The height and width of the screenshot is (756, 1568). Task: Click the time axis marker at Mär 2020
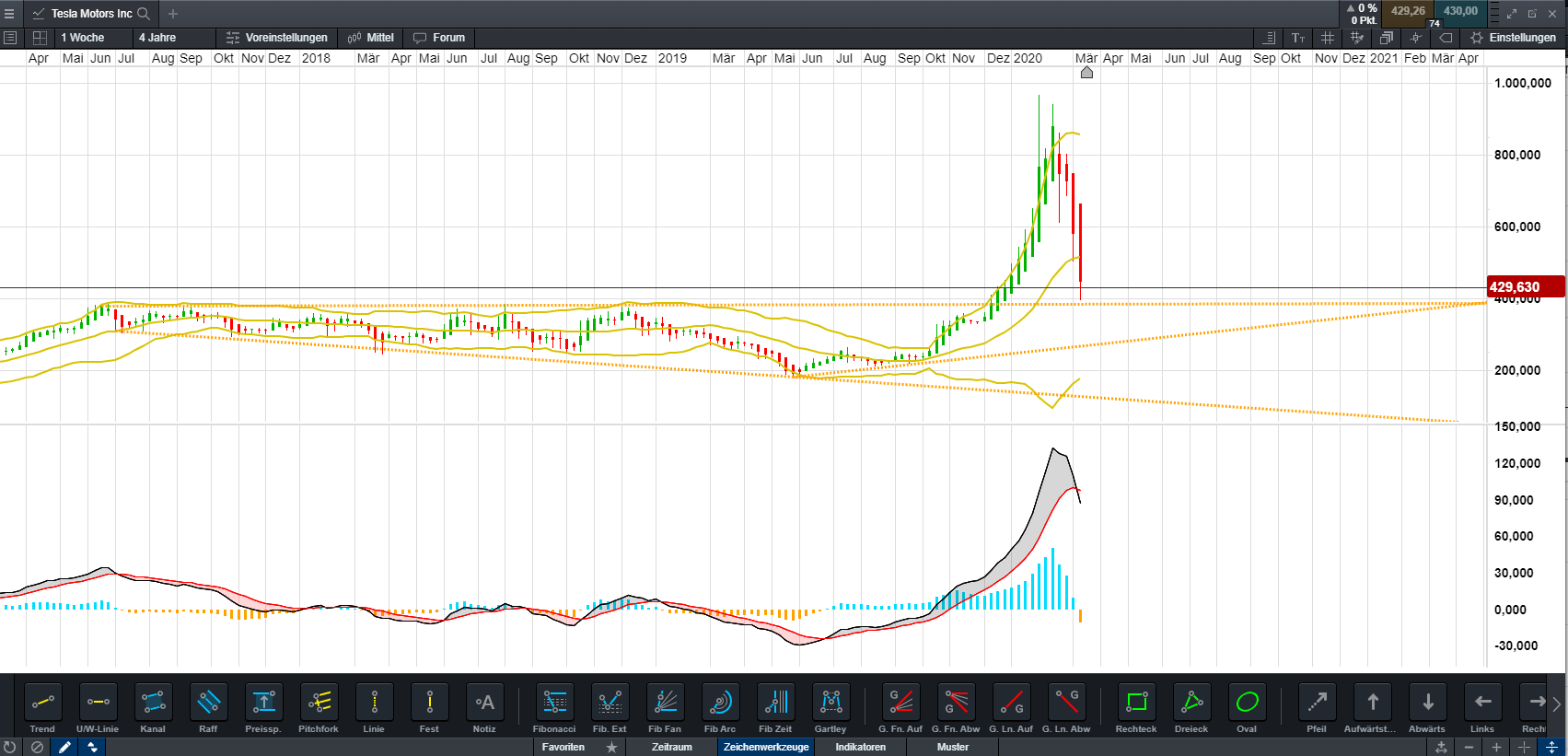pos(1086,72)
